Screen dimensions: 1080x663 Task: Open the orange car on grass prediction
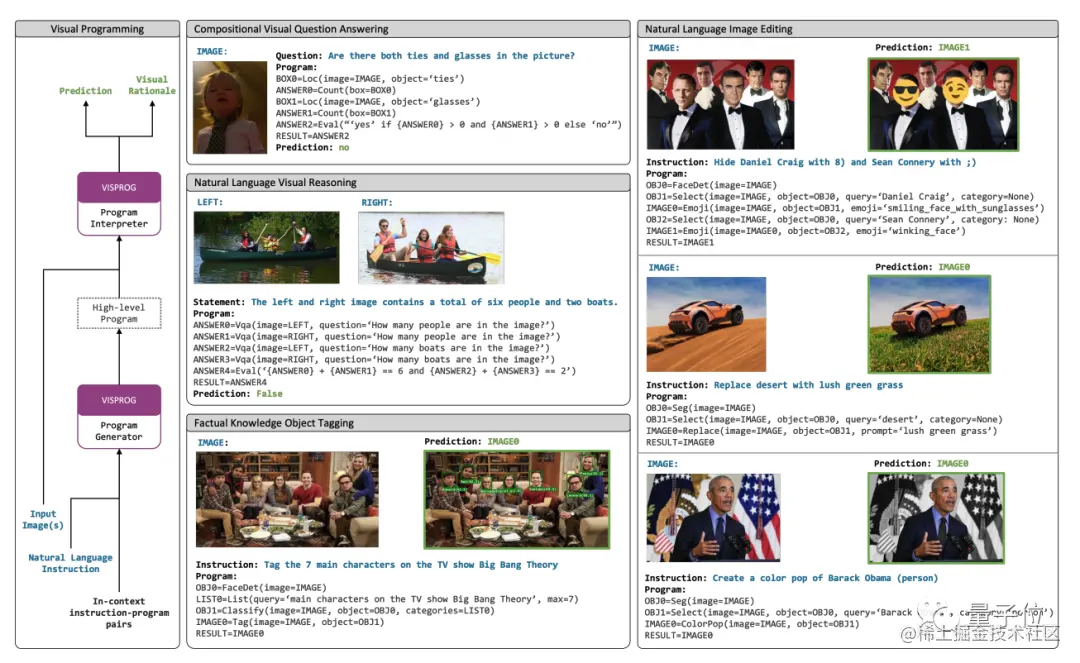pos(929,324)
